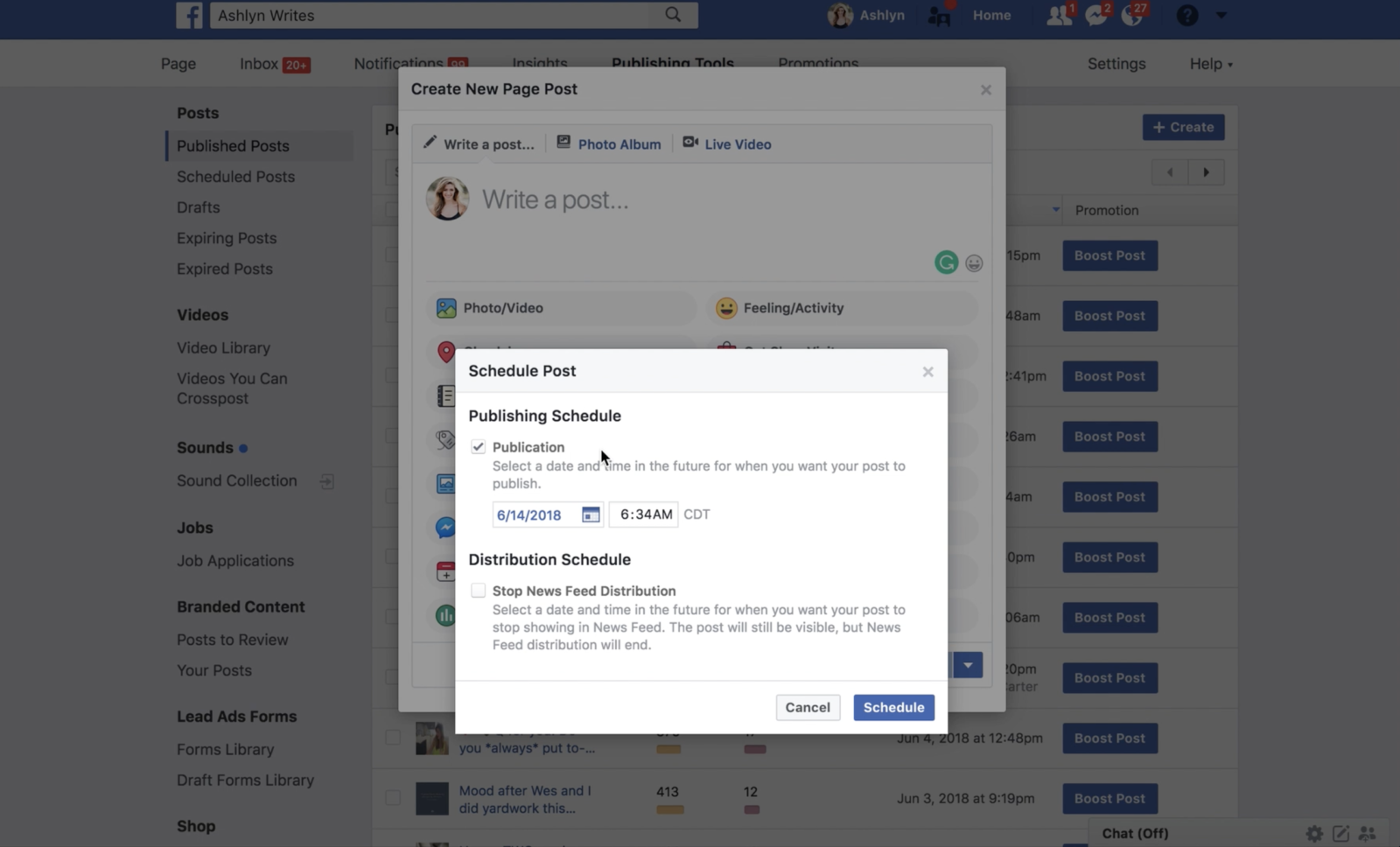Viewport: 1400px width, 847px height.
Task: Expand the blue dropdown arrow near Schedule options
Action: coord(968,665)
